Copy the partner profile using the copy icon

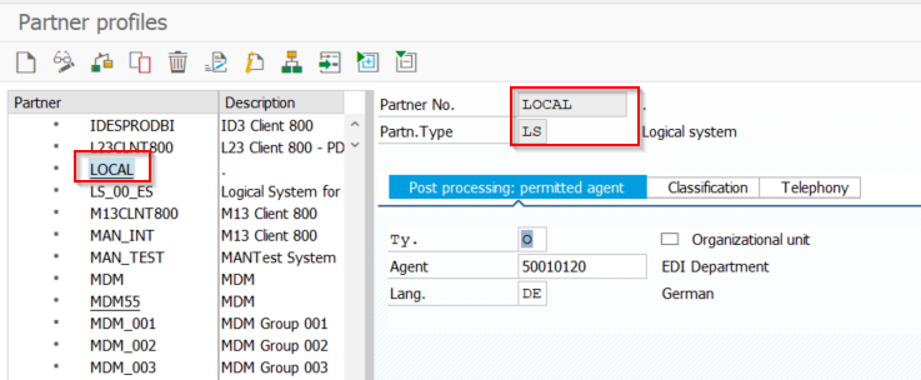point(140,62)
